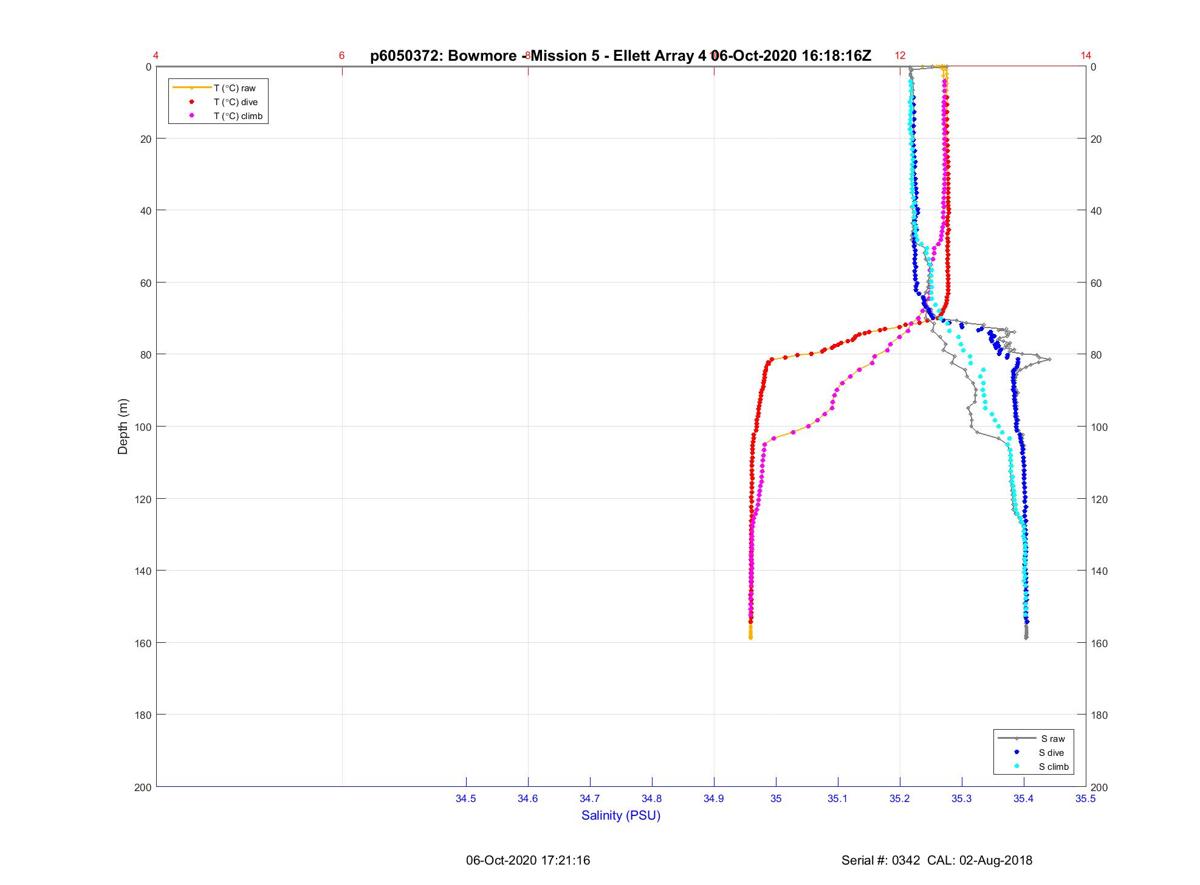This screenshot has width=1200, height=885.
Task: Click the red temperature tick label '14'
Action: tap(1086, 56)
